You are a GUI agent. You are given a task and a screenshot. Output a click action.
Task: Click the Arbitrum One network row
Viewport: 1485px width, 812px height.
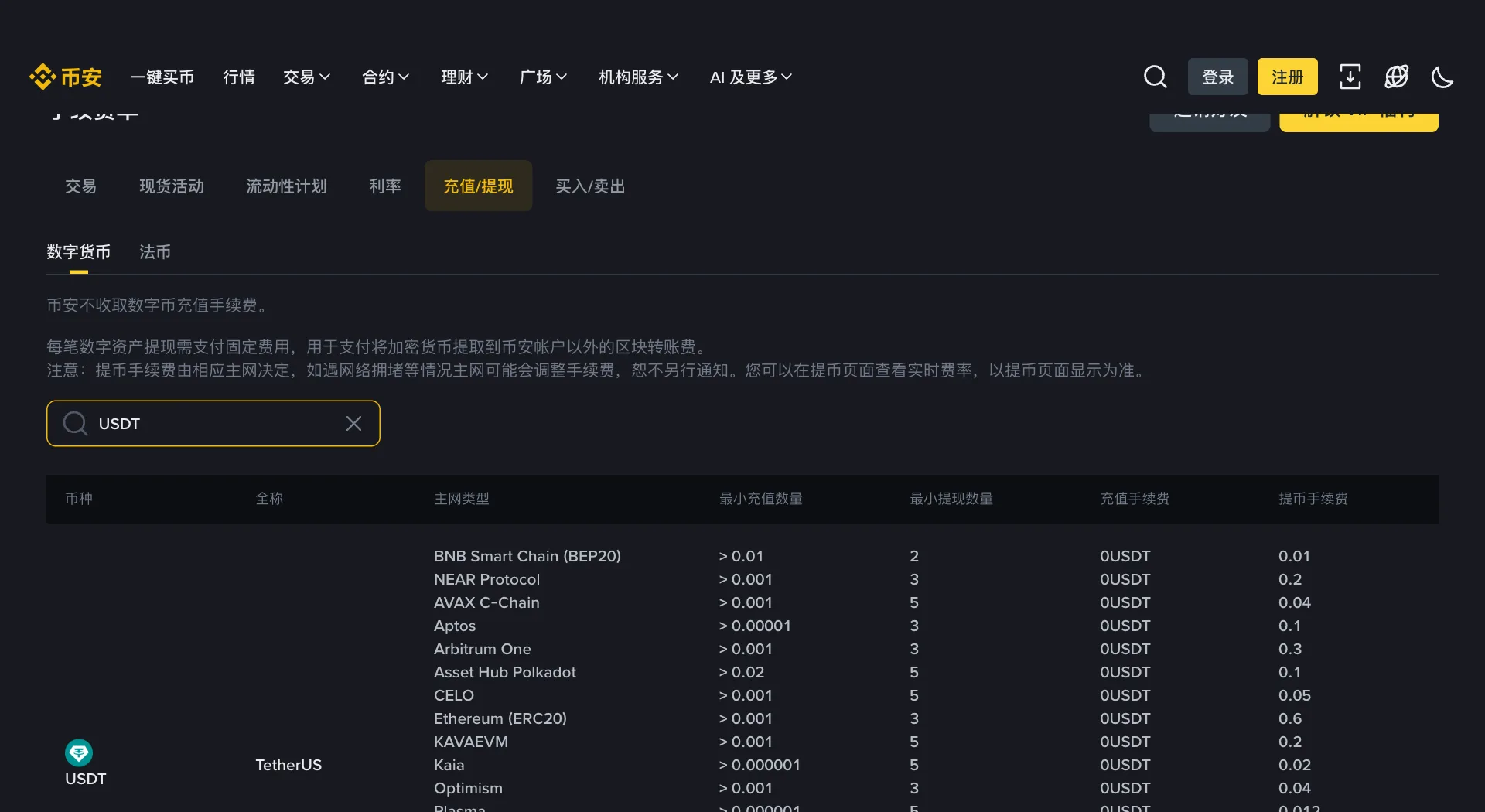click(x=483, y=649)
